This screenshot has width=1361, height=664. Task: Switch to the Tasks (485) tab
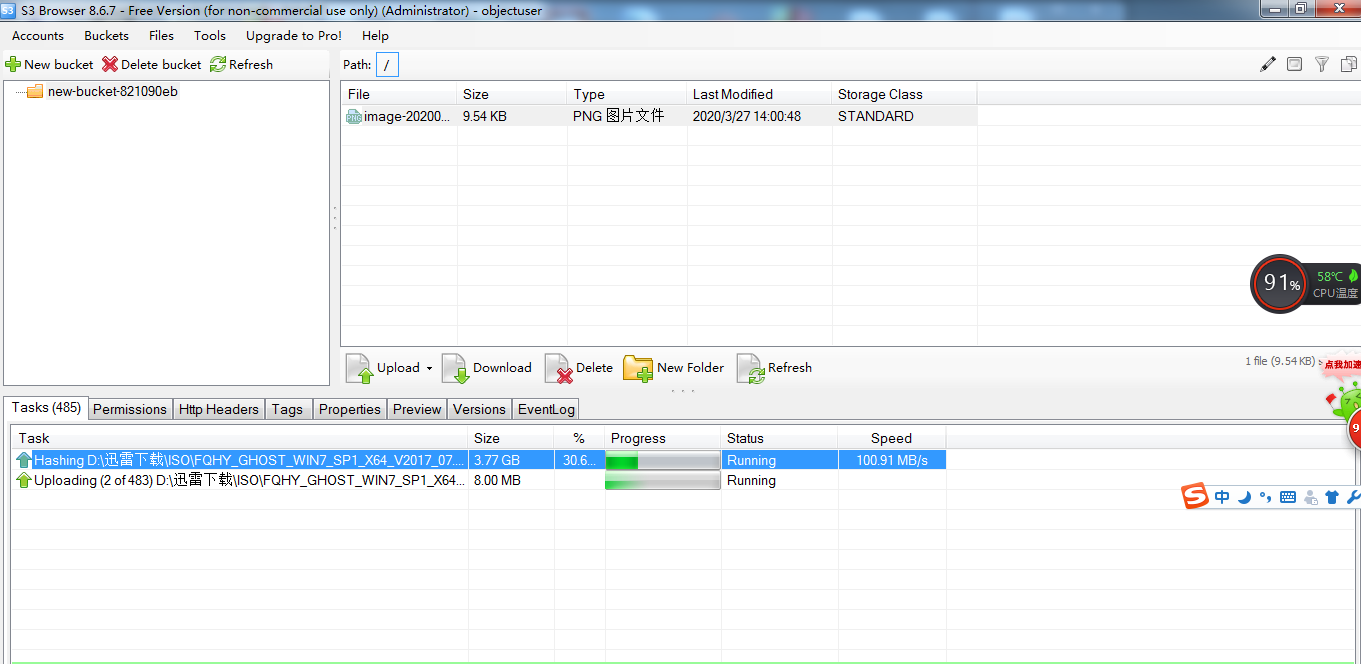[x=46, y=408]
